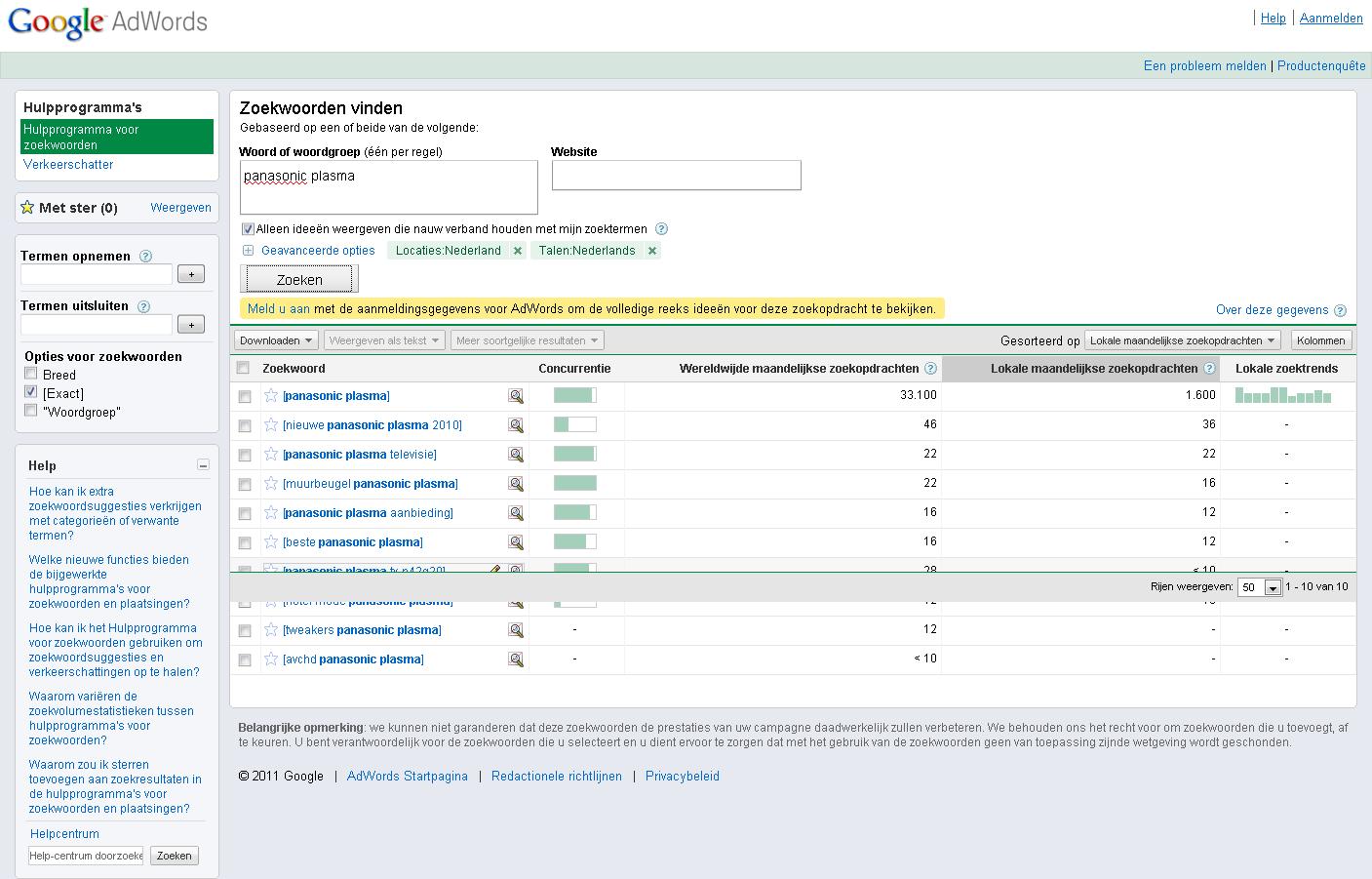Open magnifier insights for [panasonic plasma aanbieding]
Viewport: 1372px width, 879px height.
pyautogui.click(x=516, y=513)
